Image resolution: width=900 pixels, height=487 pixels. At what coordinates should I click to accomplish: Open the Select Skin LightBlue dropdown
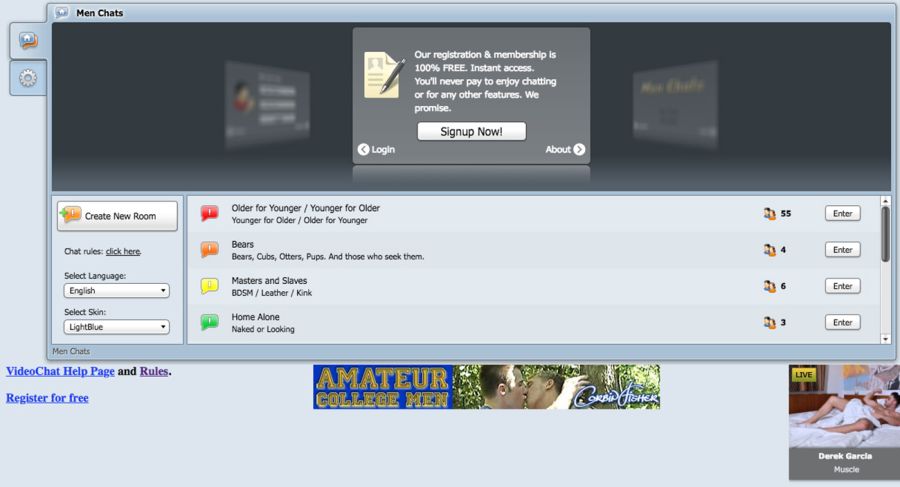[x=117, y=327]
